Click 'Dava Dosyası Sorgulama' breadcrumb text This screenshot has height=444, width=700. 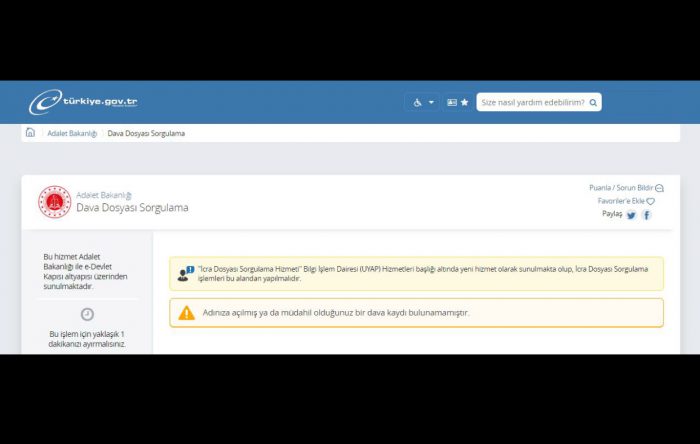click(146, 133)
